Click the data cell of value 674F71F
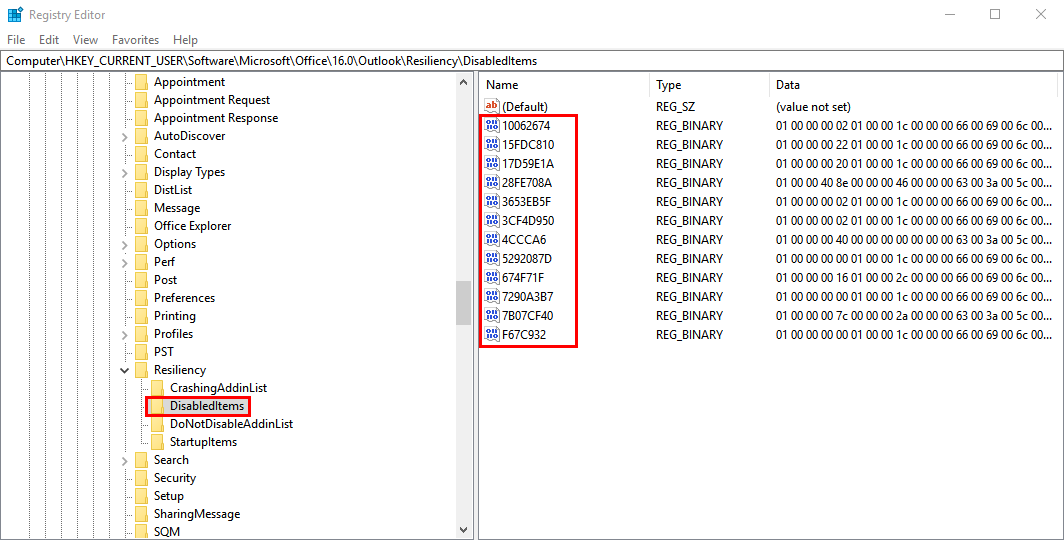The height and width of the screenshot is (540, 1064). point(914,277)
